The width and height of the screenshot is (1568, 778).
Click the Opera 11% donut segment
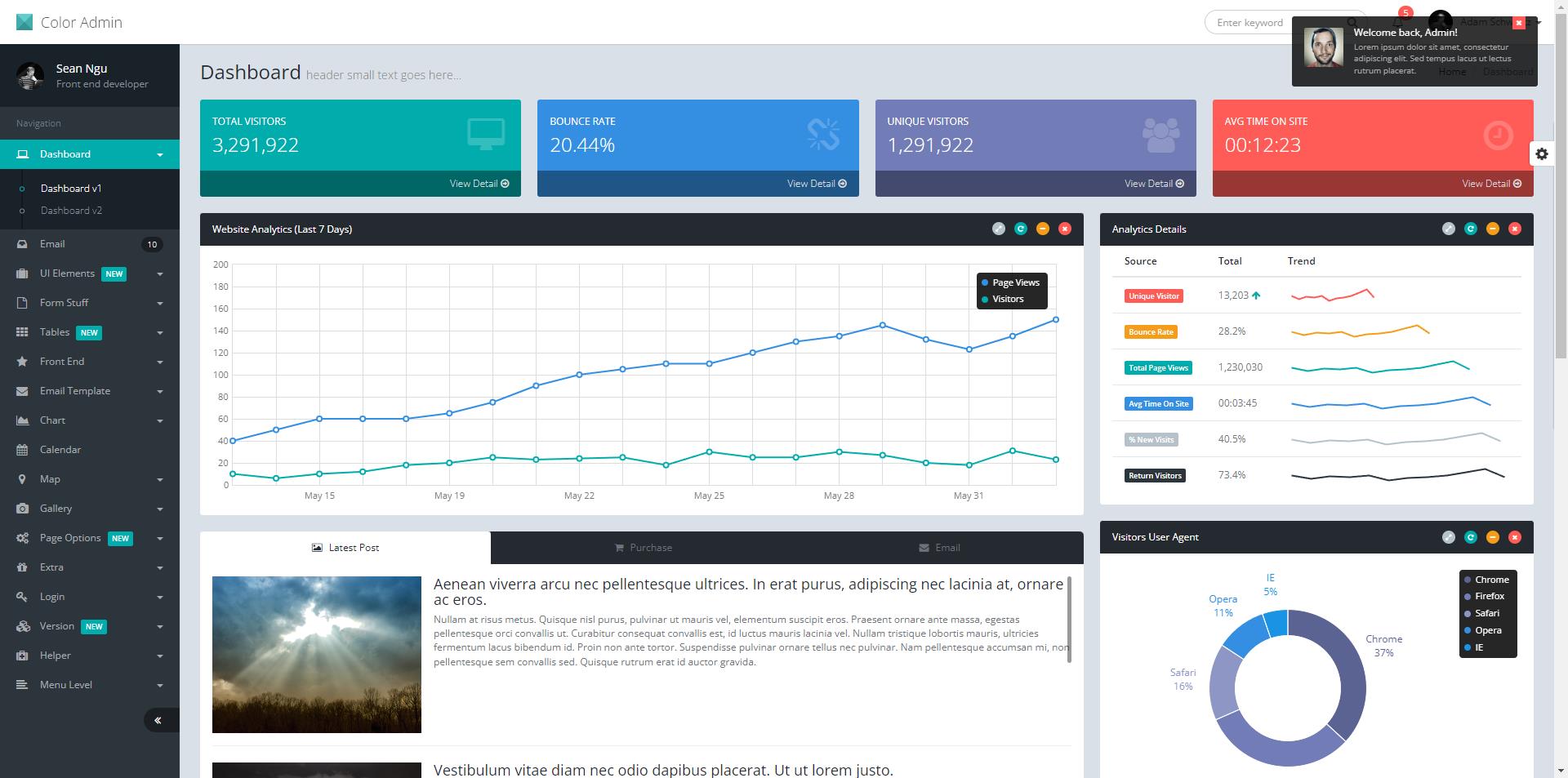(1244, 636)
